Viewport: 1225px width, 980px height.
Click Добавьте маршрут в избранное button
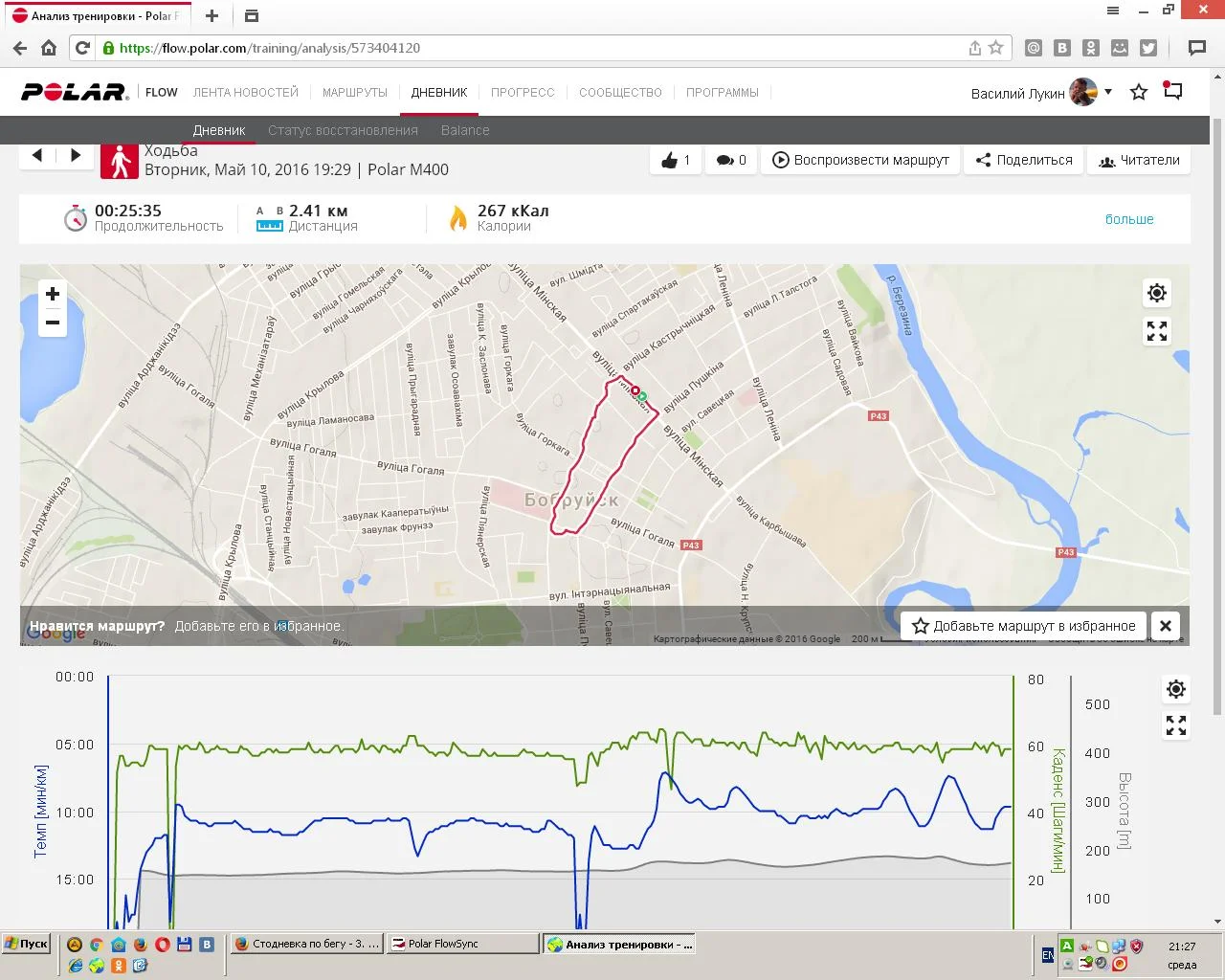point(1024,626)
